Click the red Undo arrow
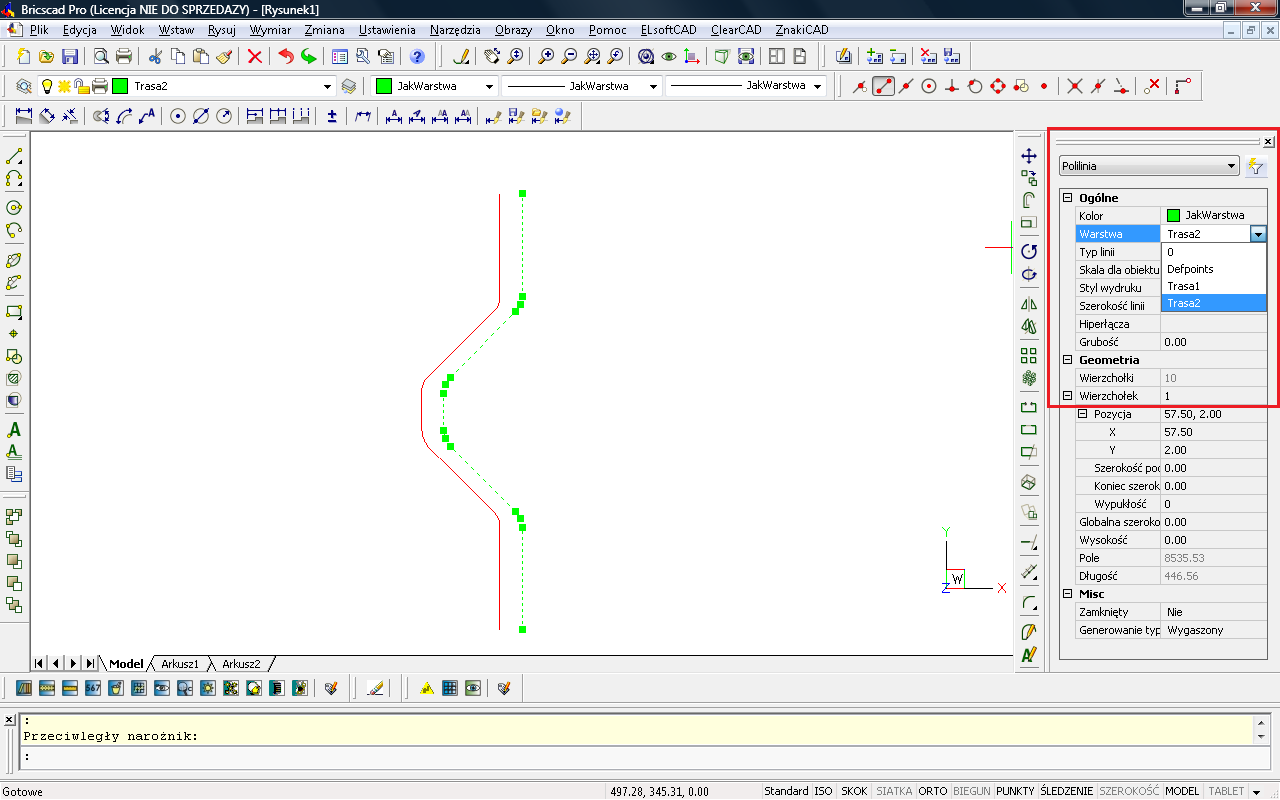This screenshot has width=1280, height=800. (x=286, y=56)
